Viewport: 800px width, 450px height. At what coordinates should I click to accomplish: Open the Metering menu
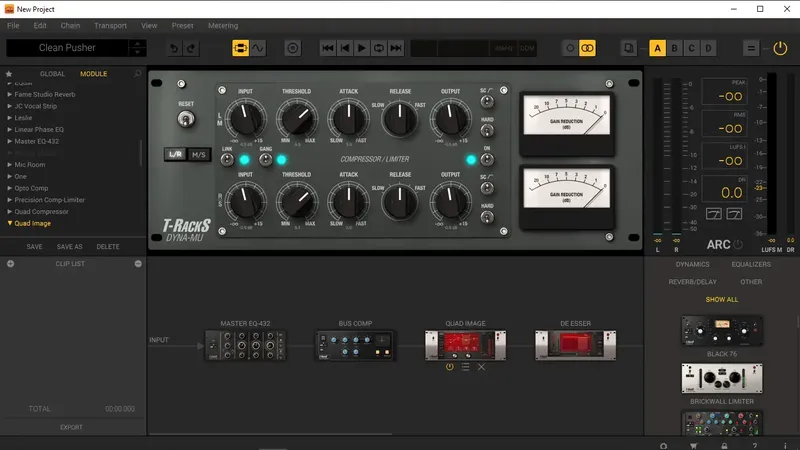(223, 26)
